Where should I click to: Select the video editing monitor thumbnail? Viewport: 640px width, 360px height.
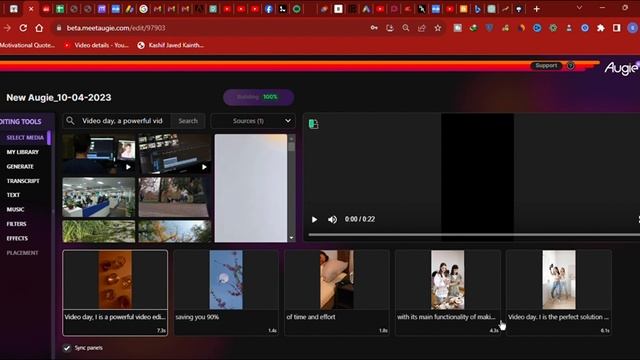tap(99, 154)
